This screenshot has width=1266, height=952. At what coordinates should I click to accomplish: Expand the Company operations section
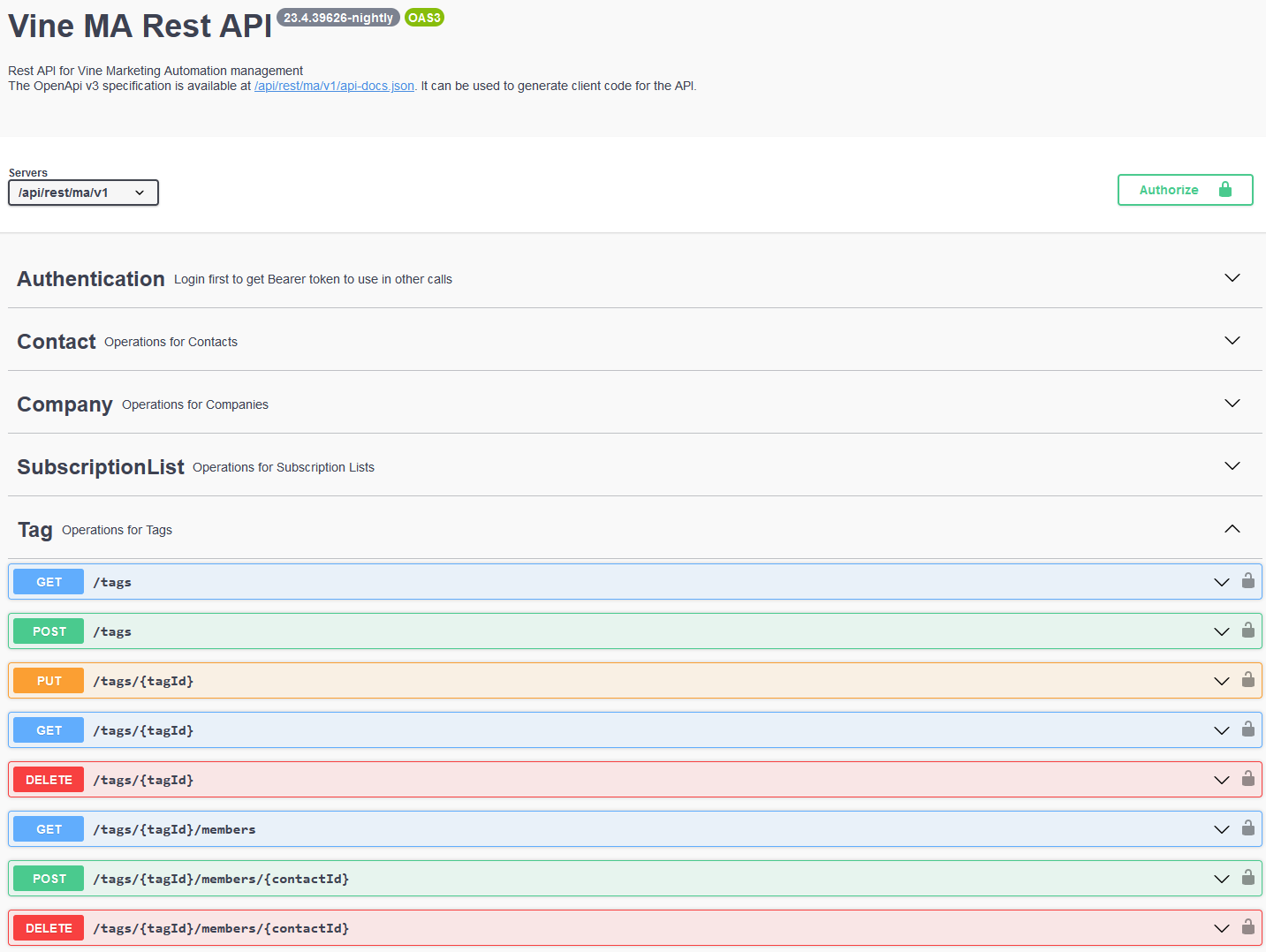1232,404
